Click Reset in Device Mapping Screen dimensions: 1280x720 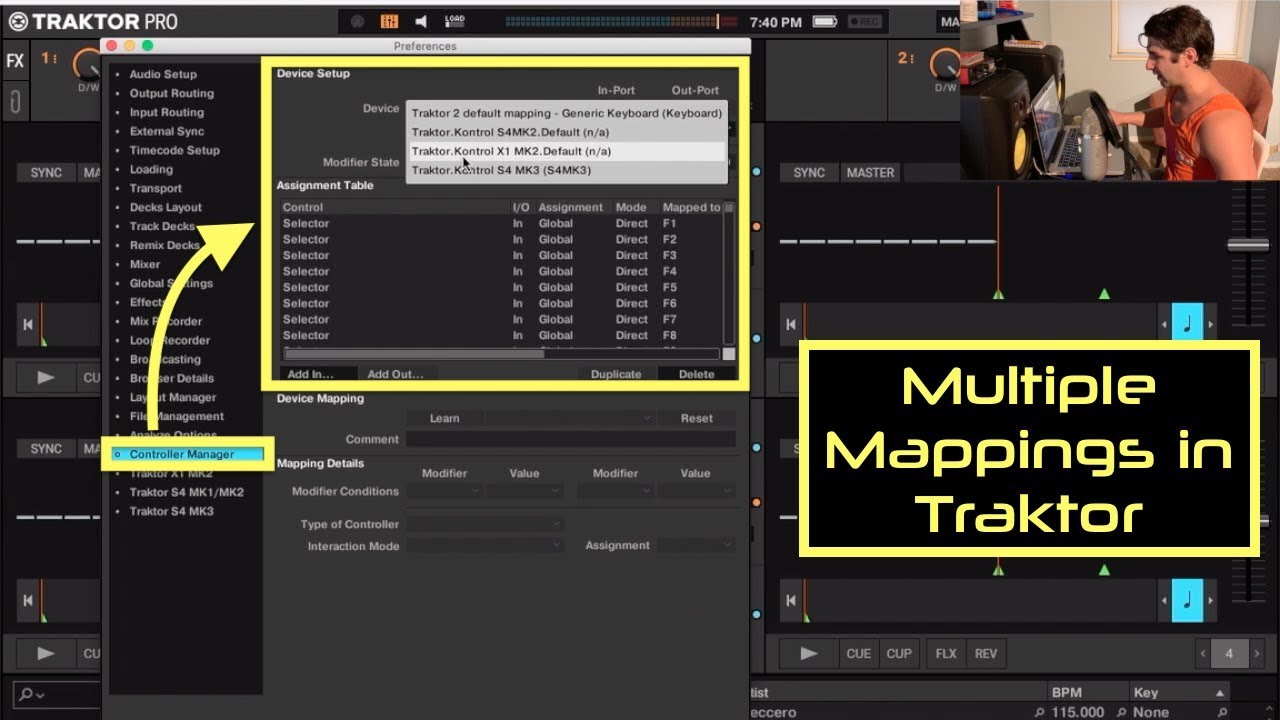(x=697, y=418)
